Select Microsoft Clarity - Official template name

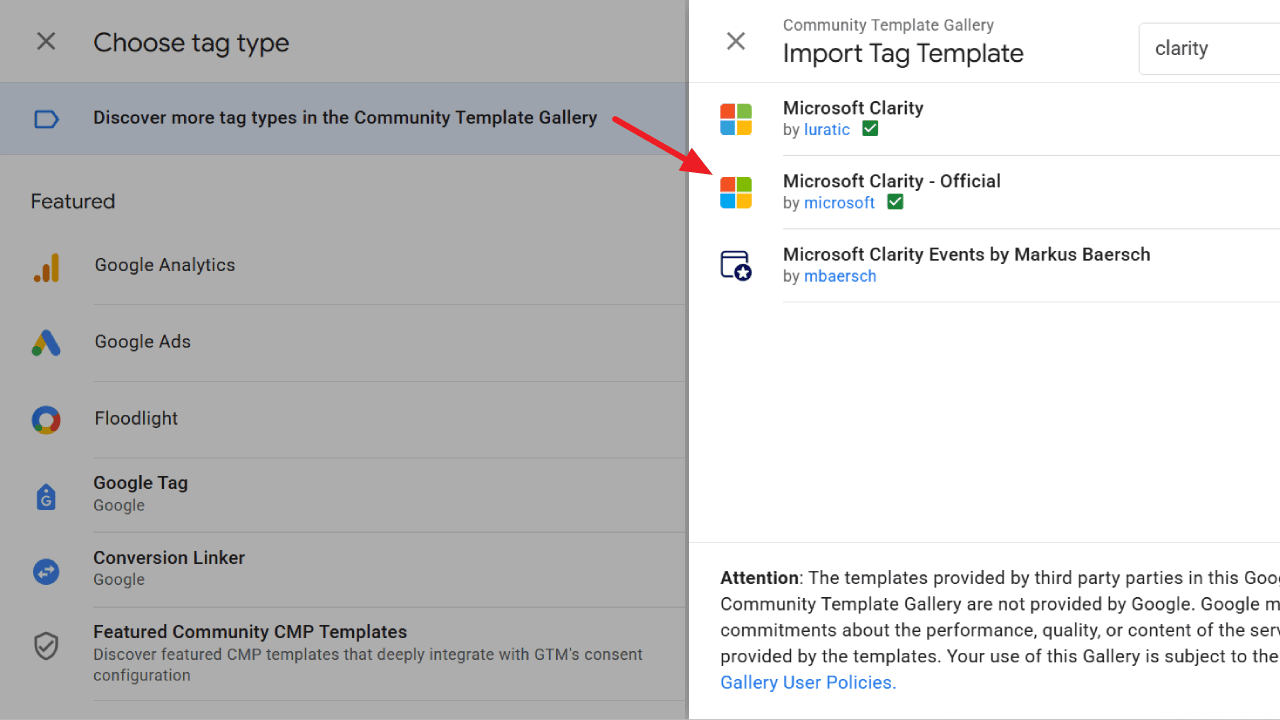(x=891, y=181)
